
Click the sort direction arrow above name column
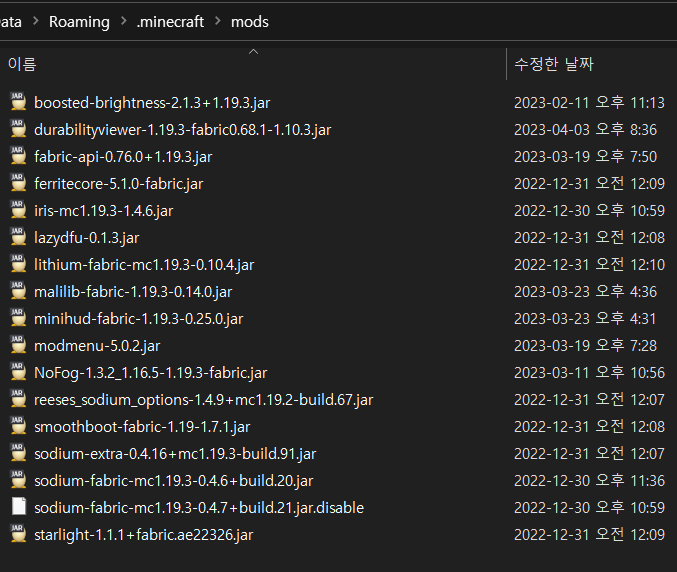tap(253, 52)
